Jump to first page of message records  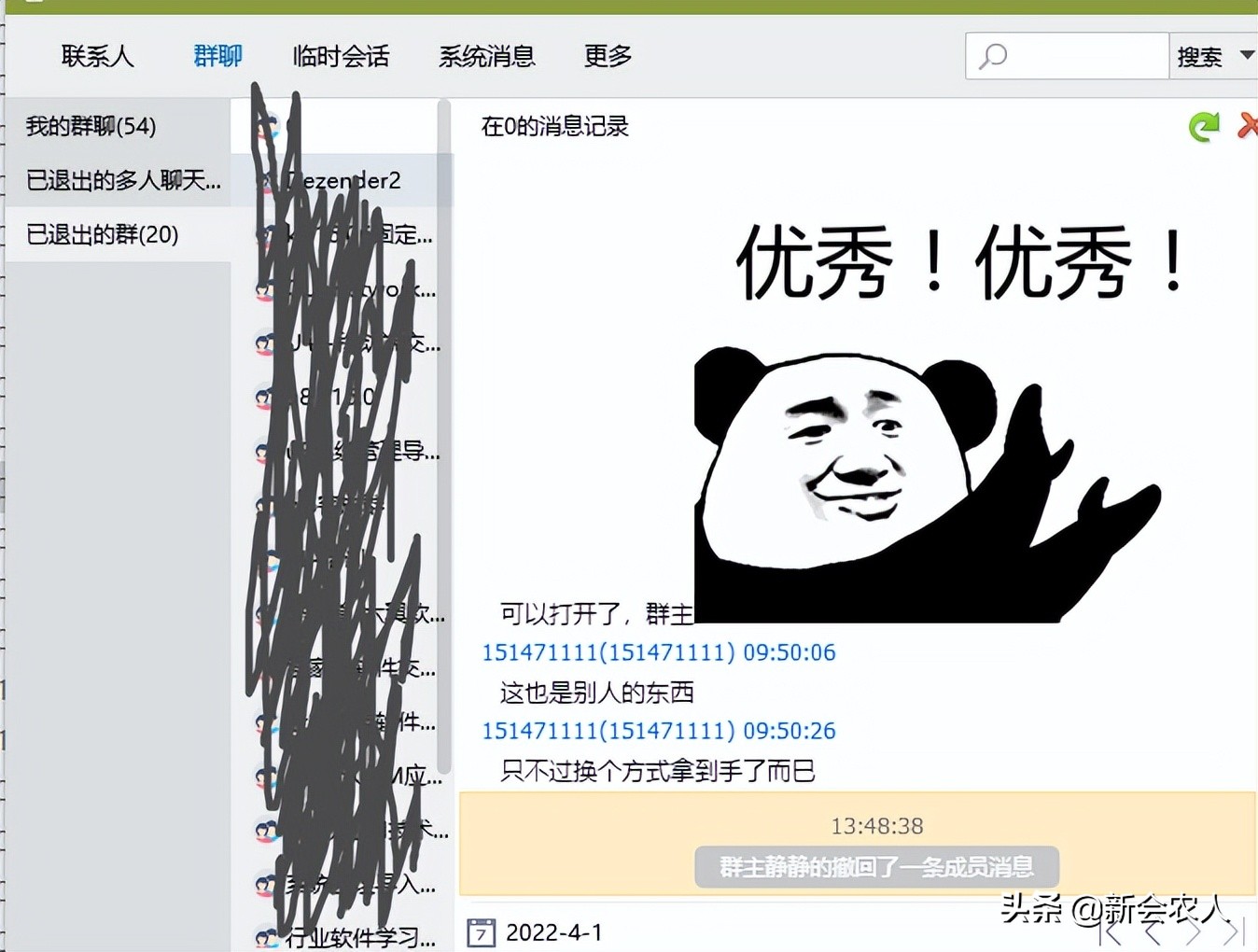(1111, 930)
